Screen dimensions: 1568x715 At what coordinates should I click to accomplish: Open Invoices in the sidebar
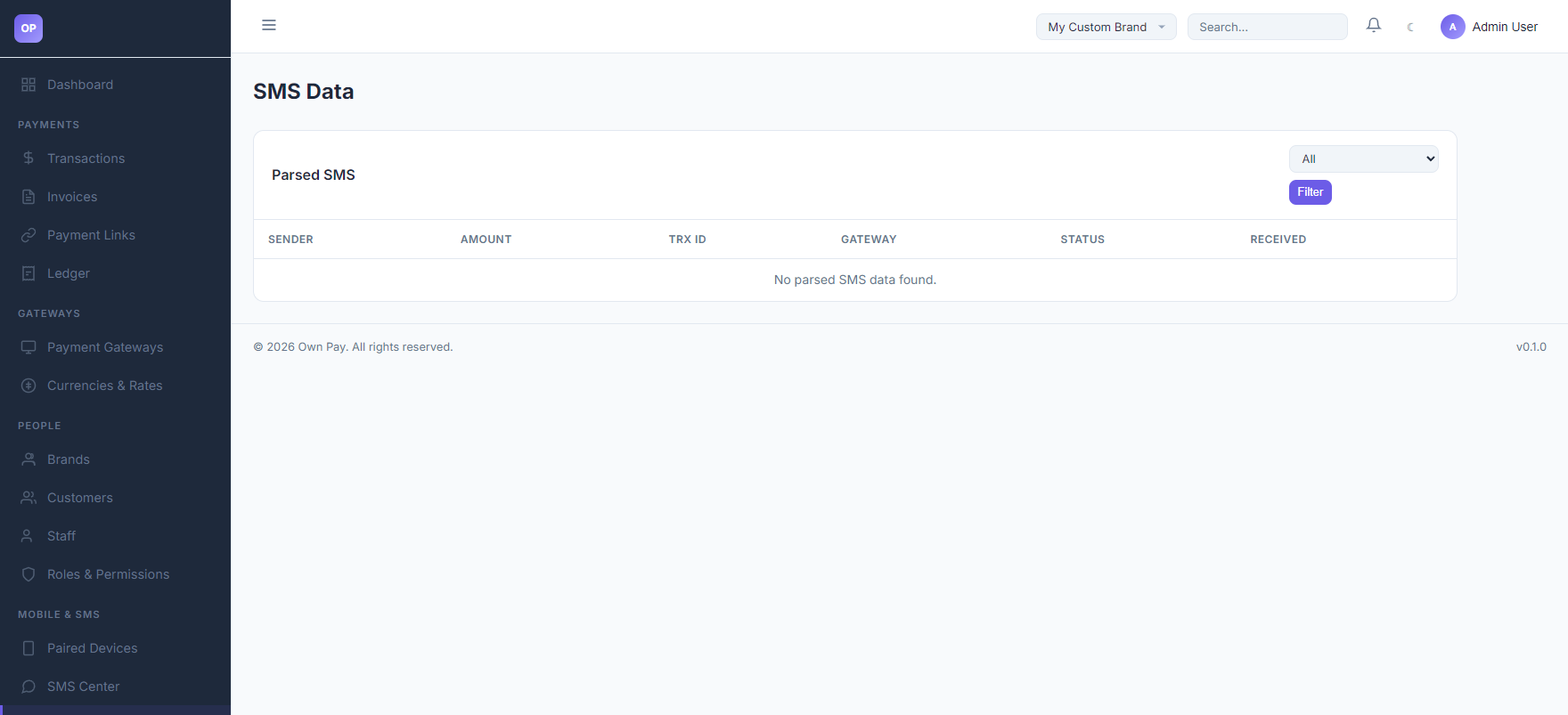point(72,197)
